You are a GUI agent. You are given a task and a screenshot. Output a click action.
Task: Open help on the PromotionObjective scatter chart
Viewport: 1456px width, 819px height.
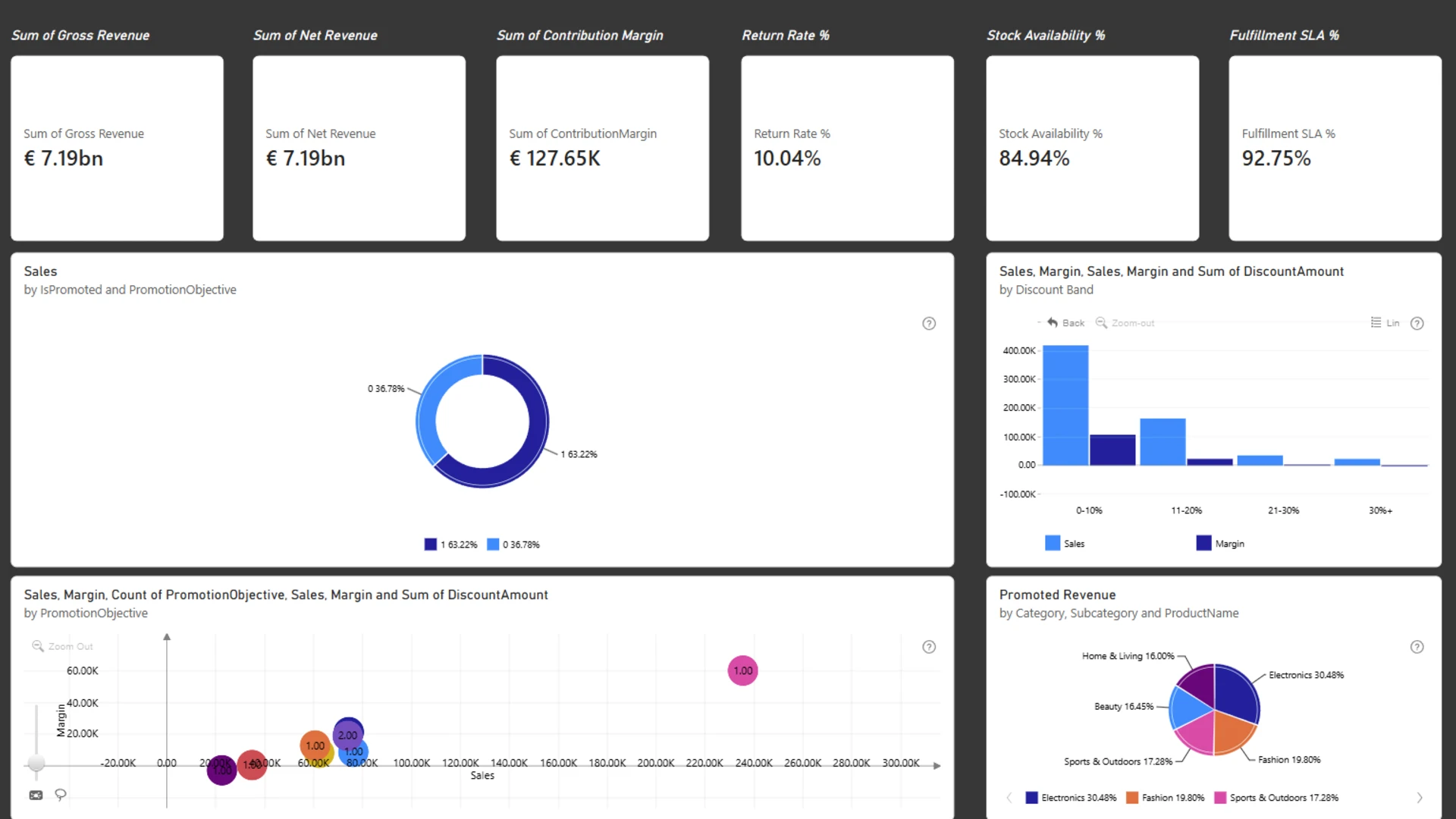tap(929, 647)
